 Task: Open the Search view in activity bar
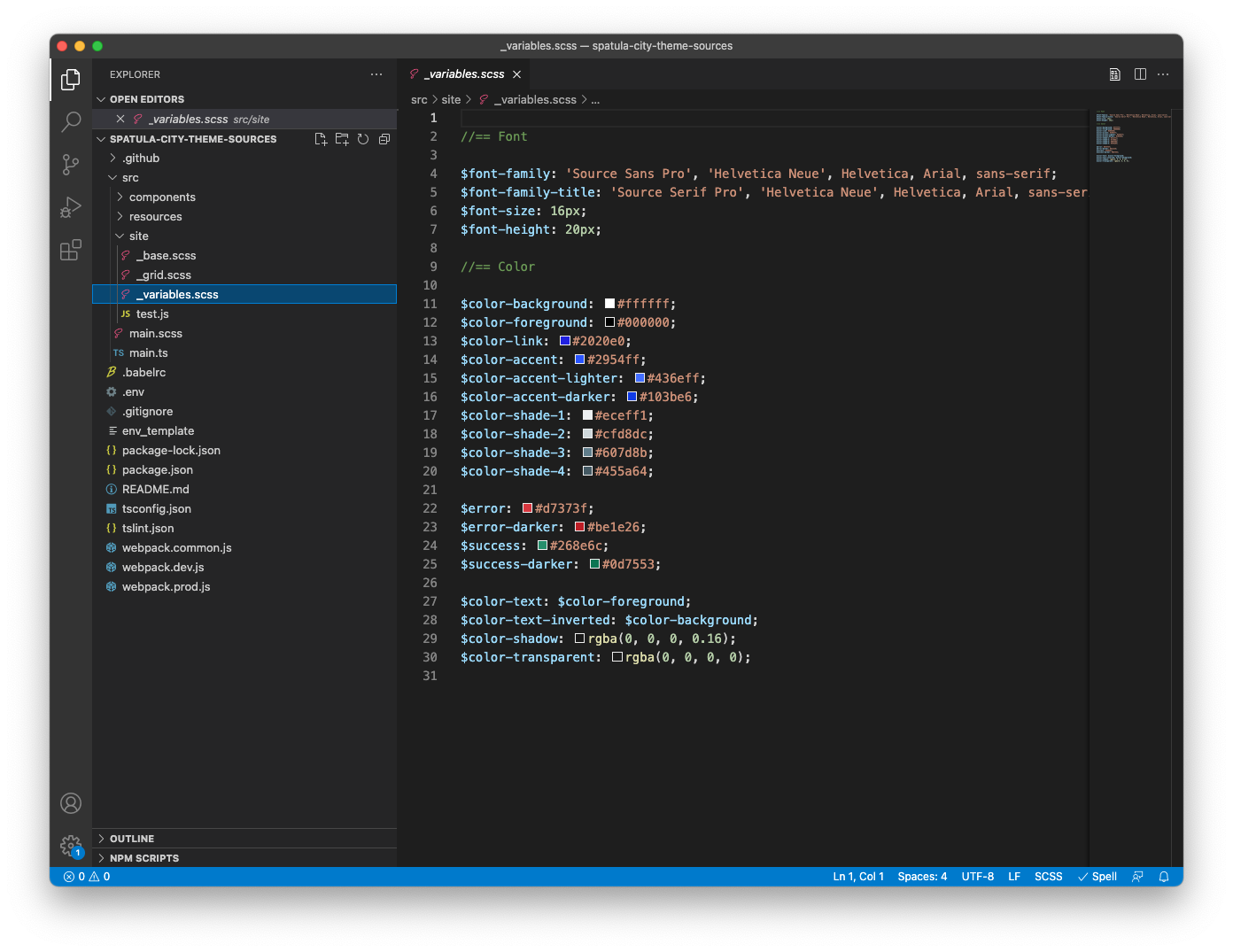pos(71,121)
